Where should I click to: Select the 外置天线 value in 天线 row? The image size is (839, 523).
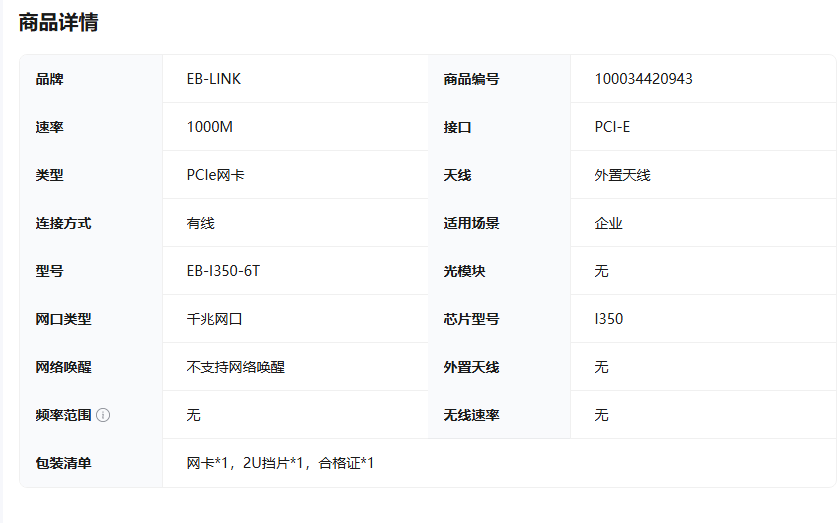pos(622,175)
